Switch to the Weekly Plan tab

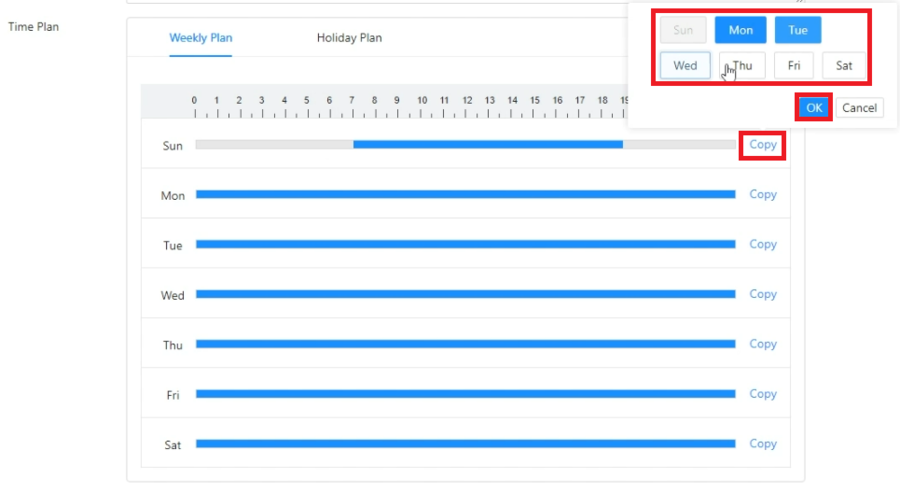[x=200, y=38]
